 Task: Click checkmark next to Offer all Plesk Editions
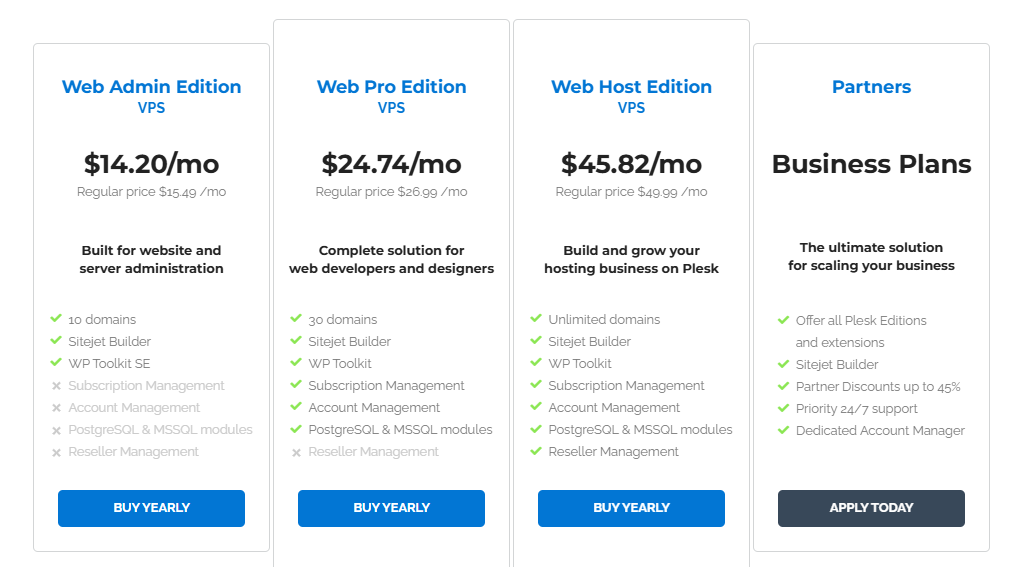[x=784, y=320]
